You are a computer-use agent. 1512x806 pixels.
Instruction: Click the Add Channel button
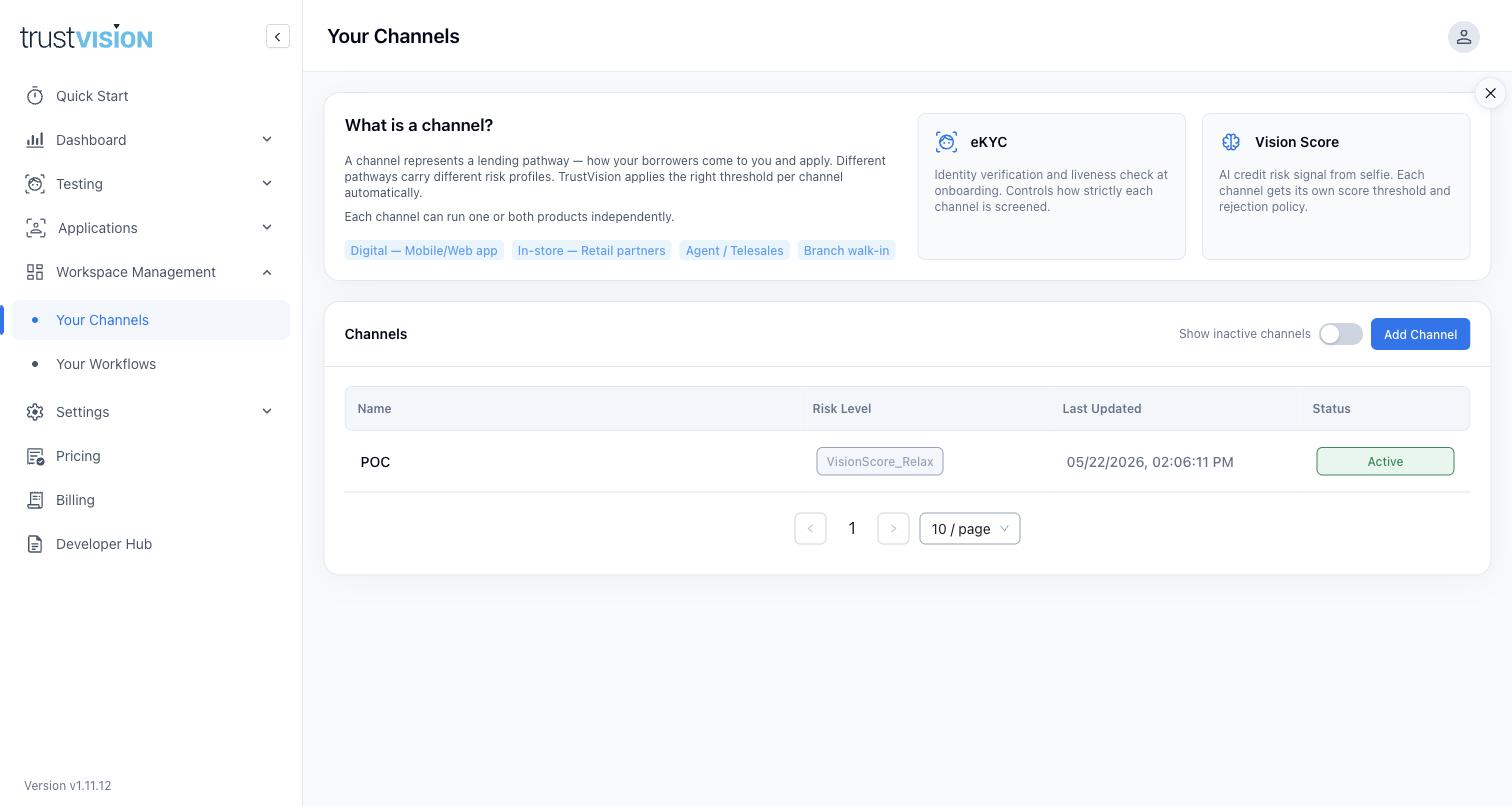(1420, 334)
